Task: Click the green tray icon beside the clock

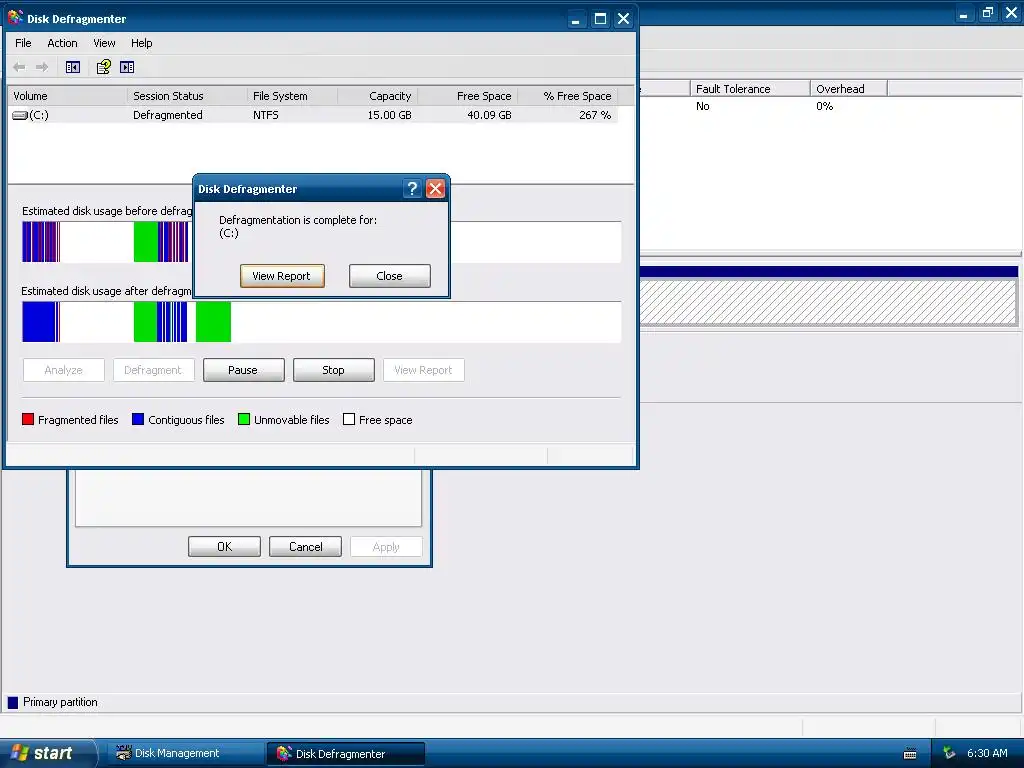Action: point(949,754)
